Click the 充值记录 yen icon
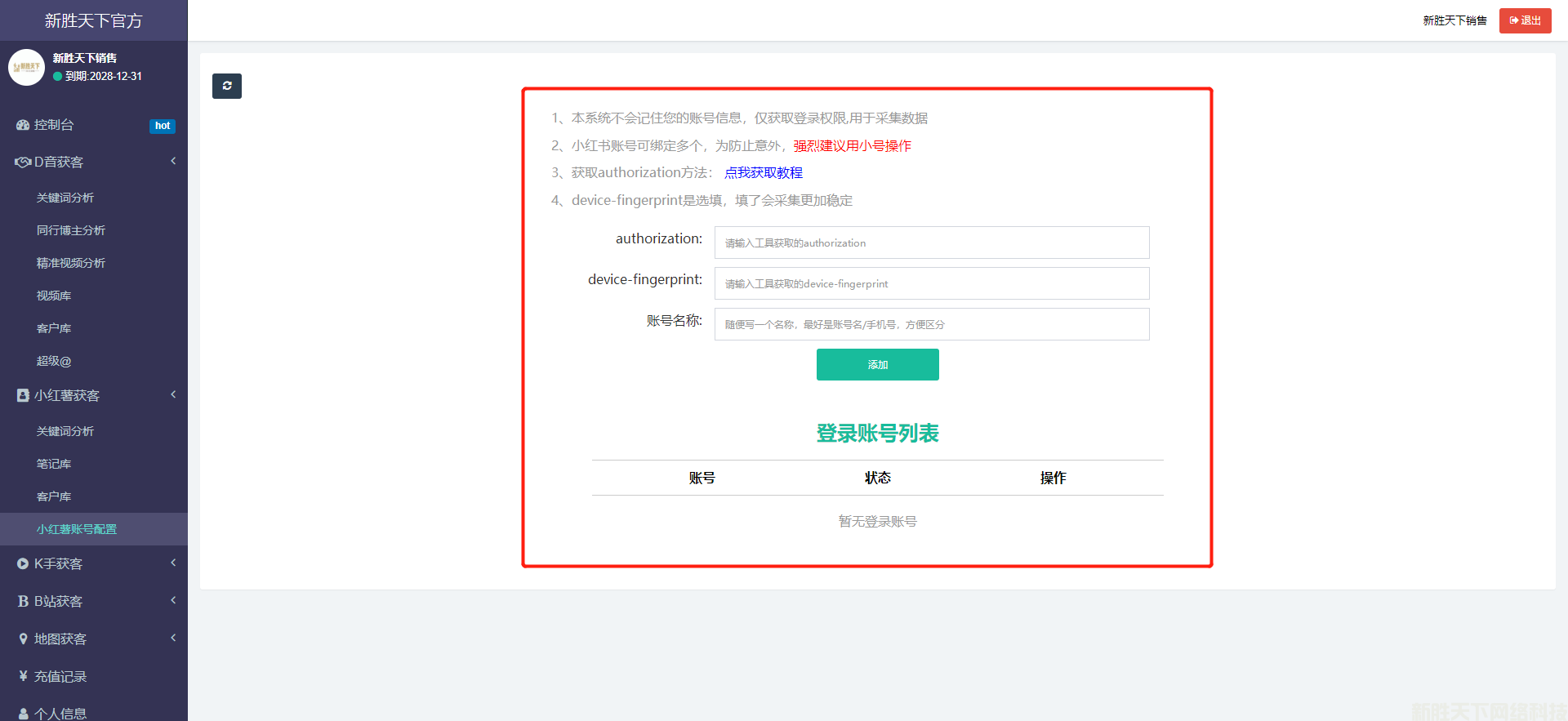 pyautogui.click(x=23, y=677)
